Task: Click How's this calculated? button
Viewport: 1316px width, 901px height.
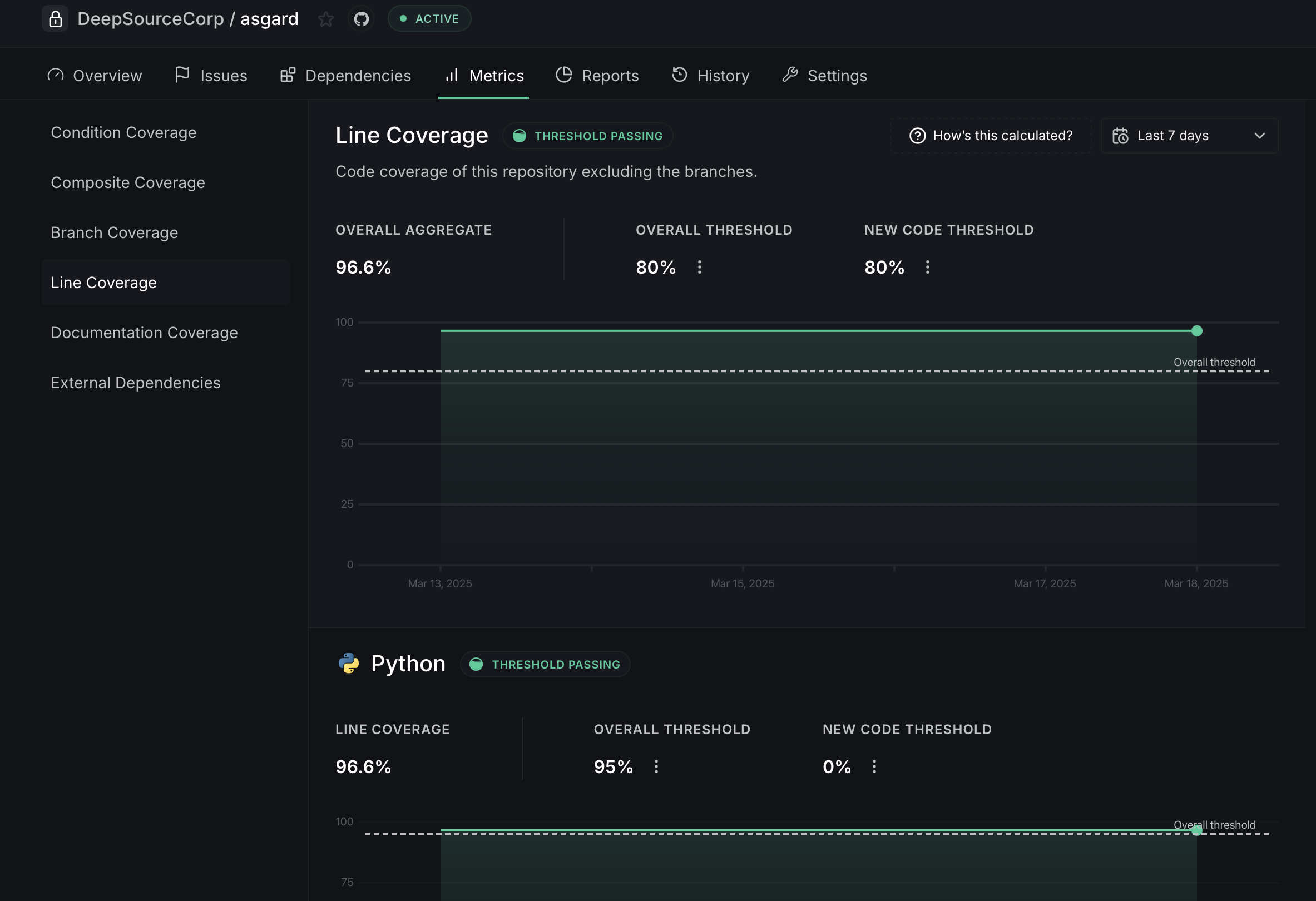Action: click(991, 136)
